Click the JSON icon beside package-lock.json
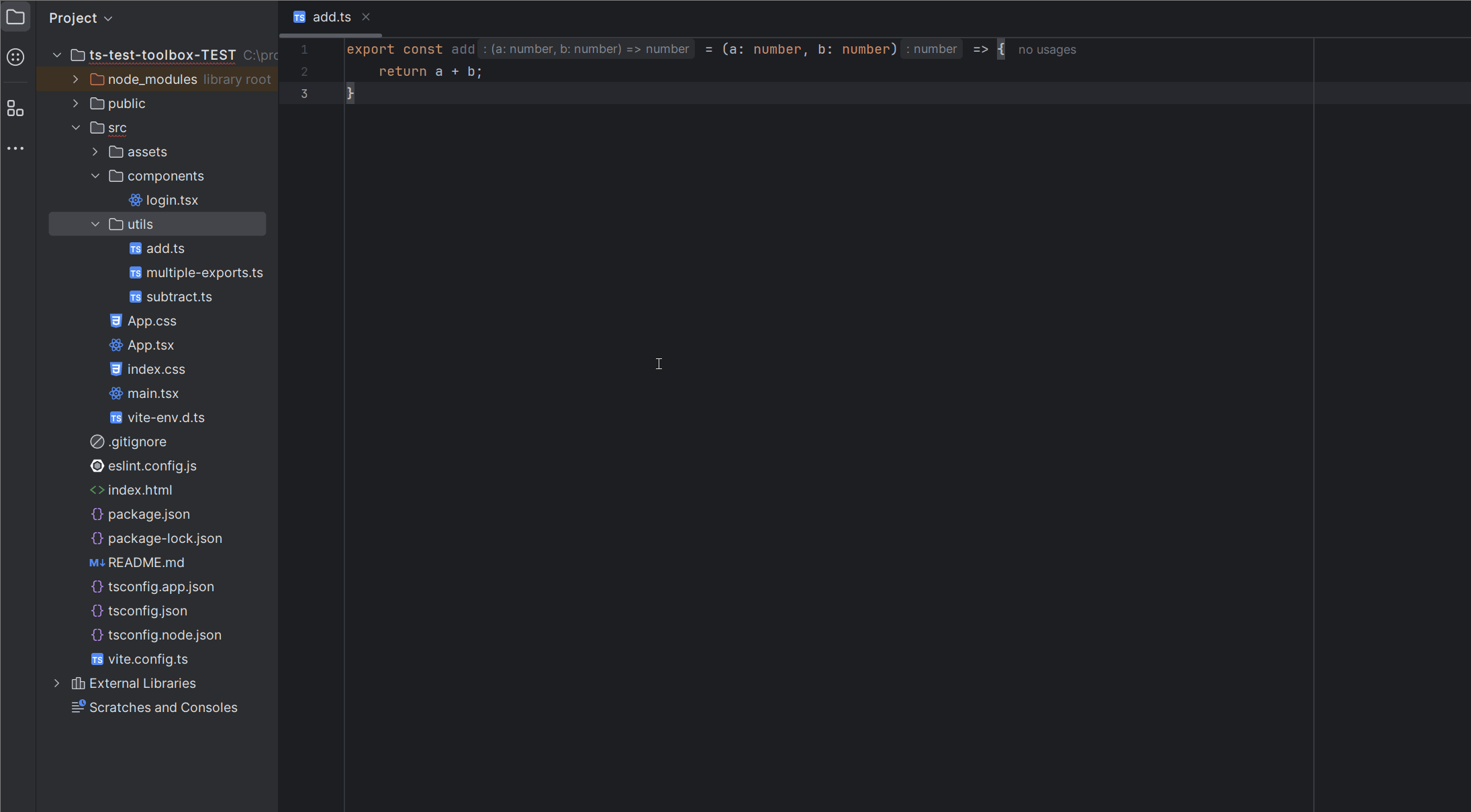Image resolution: width=1471 pixels, height=812 pixels. pos(97,538)
